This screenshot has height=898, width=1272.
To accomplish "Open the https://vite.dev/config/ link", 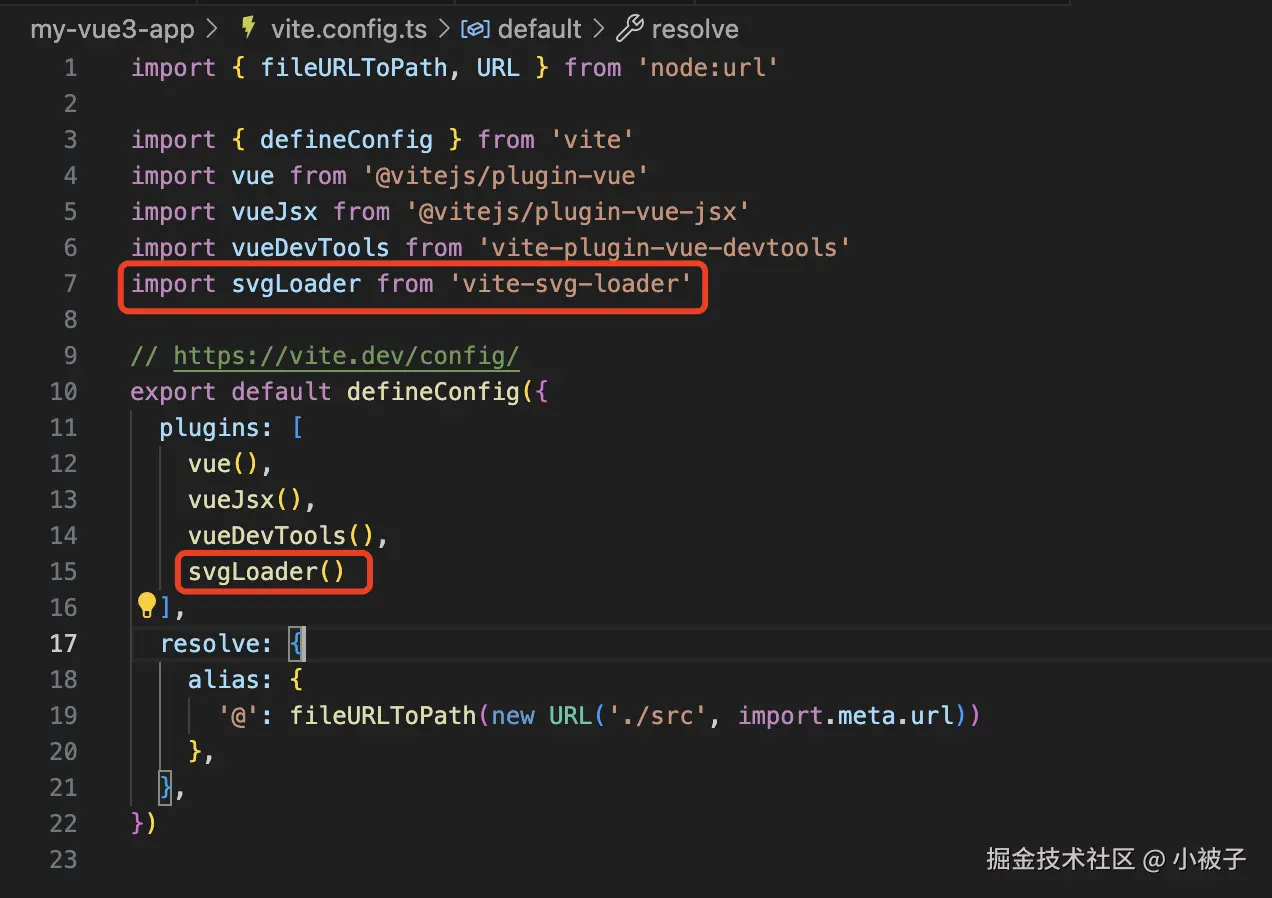I will pyautogui.click(x=346, y=356).
